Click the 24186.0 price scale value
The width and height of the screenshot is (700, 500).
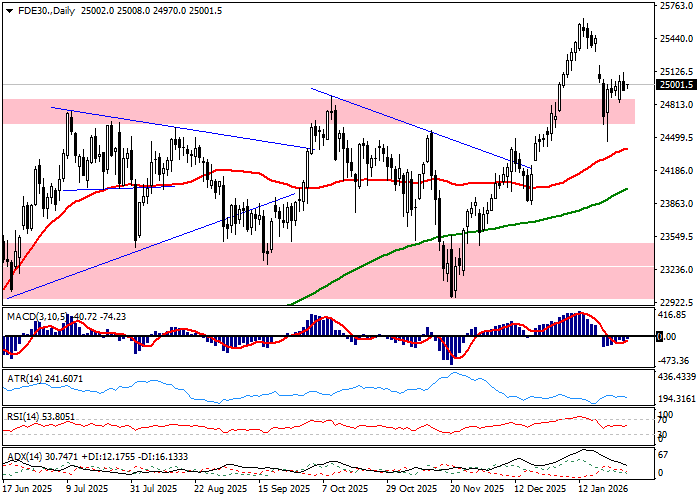tap(675, 171)
